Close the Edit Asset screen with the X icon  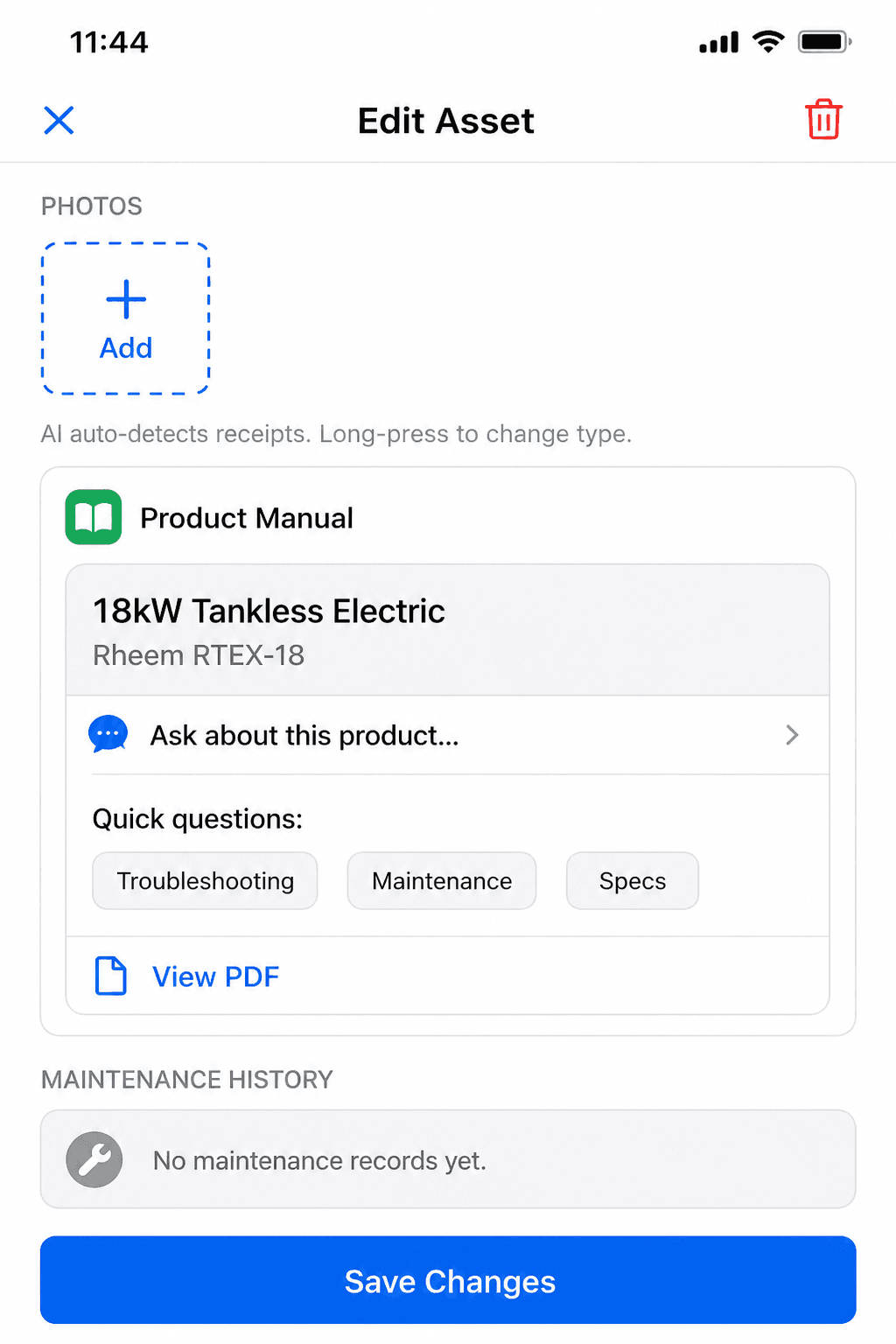(x=59, y=121)
